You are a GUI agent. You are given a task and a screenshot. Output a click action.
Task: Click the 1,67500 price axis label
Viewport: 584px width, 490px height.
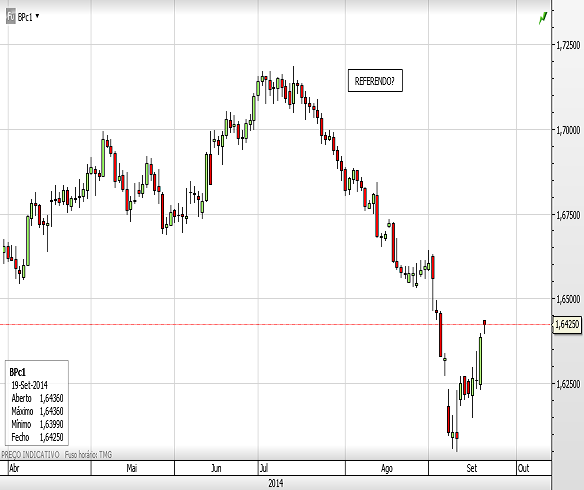568,215
